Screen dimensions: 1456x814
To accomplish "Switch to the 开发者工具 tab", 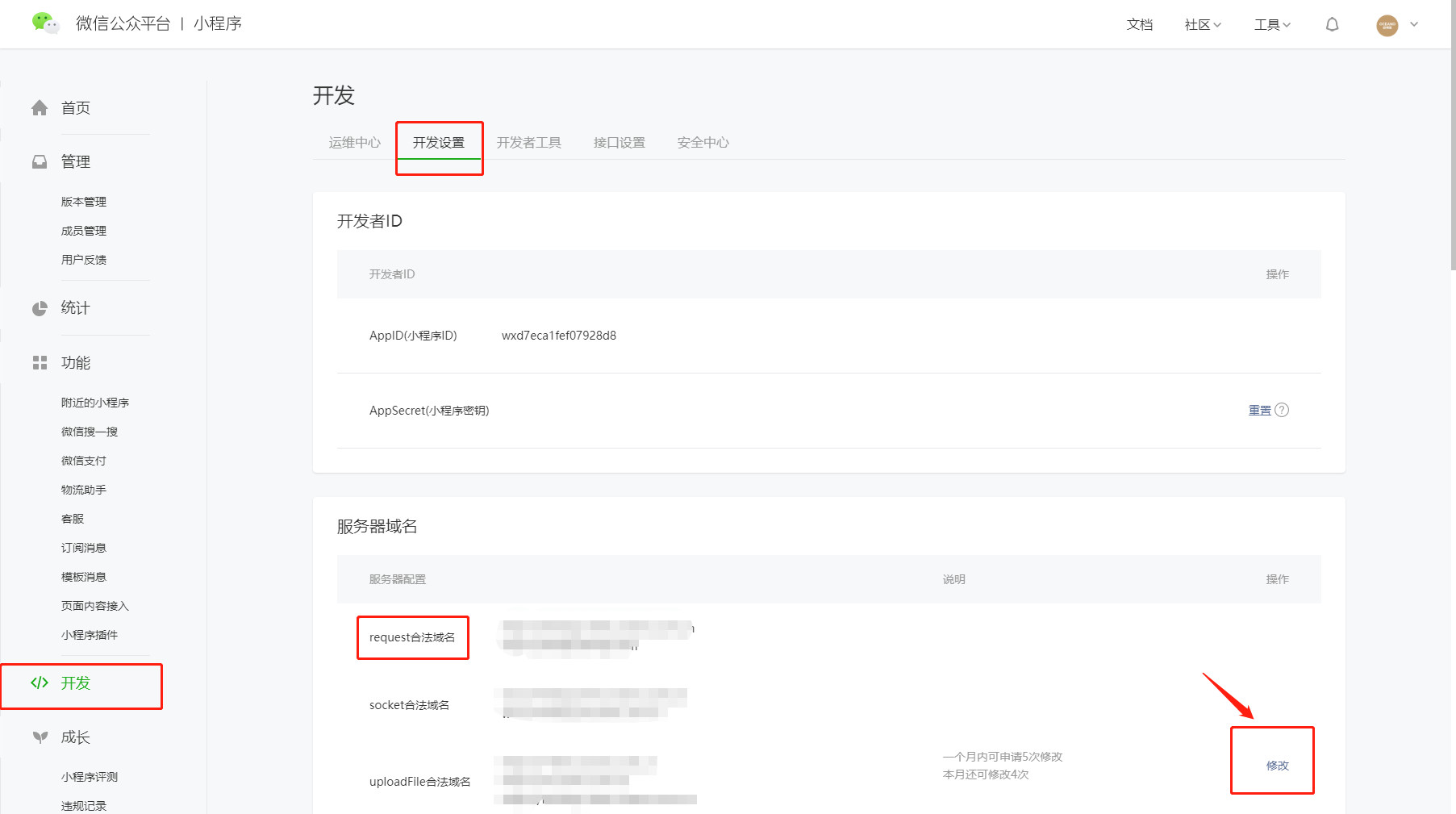I will point(528,143).
